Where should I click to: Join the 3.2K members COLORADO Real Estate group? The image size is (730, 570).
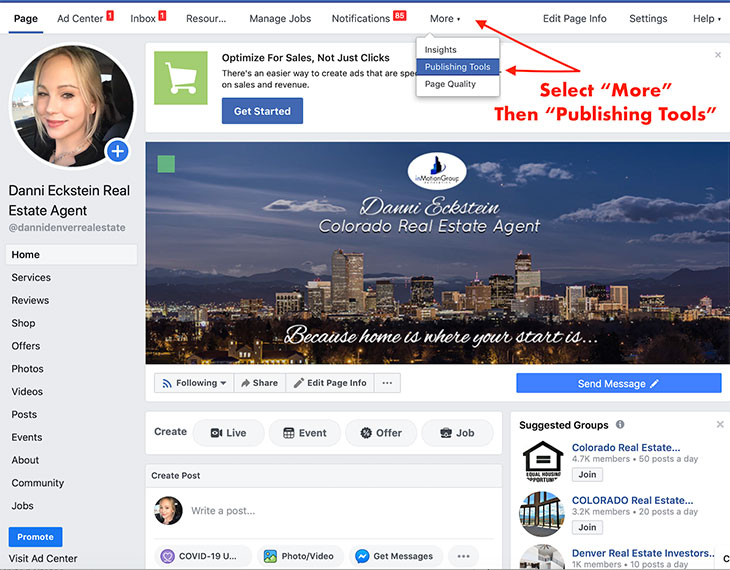(x=587, y=527)
